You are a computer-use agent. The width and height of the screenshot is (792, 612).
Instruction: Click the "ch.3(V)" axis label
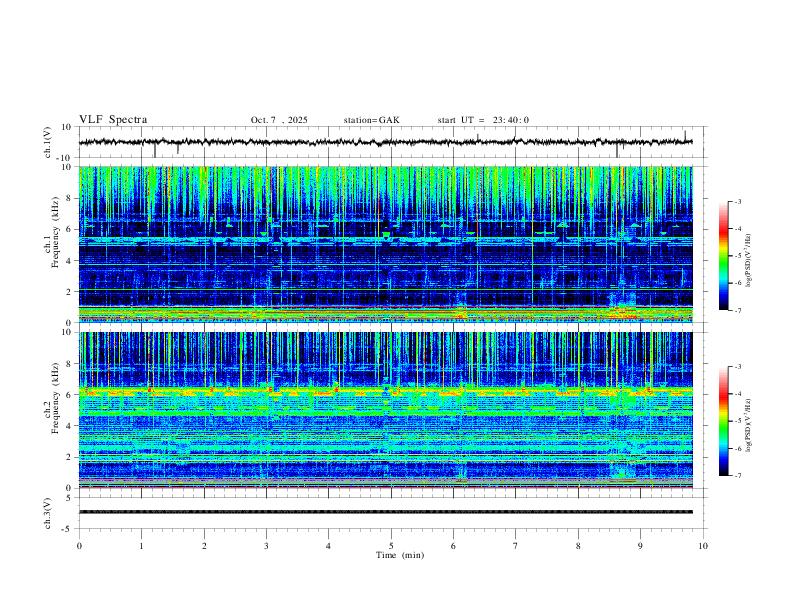pos(48,513)
